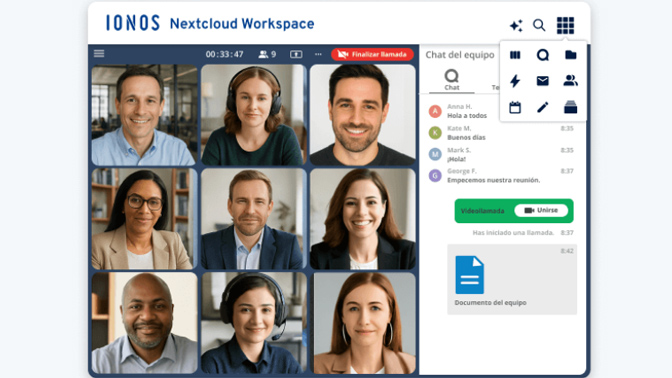Click message '¡Hola!' from Mark S.
Image resolution: width=672 pixels, height=378 pixels.
[456, 159]
